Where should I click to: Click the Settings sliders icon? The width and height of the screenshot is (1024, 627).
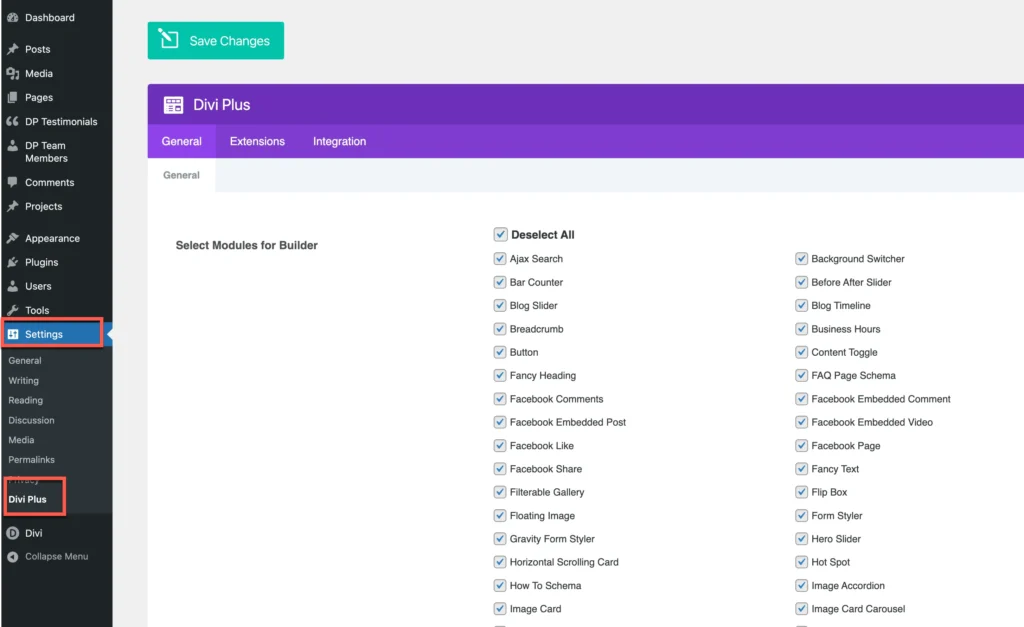(13, 334)
